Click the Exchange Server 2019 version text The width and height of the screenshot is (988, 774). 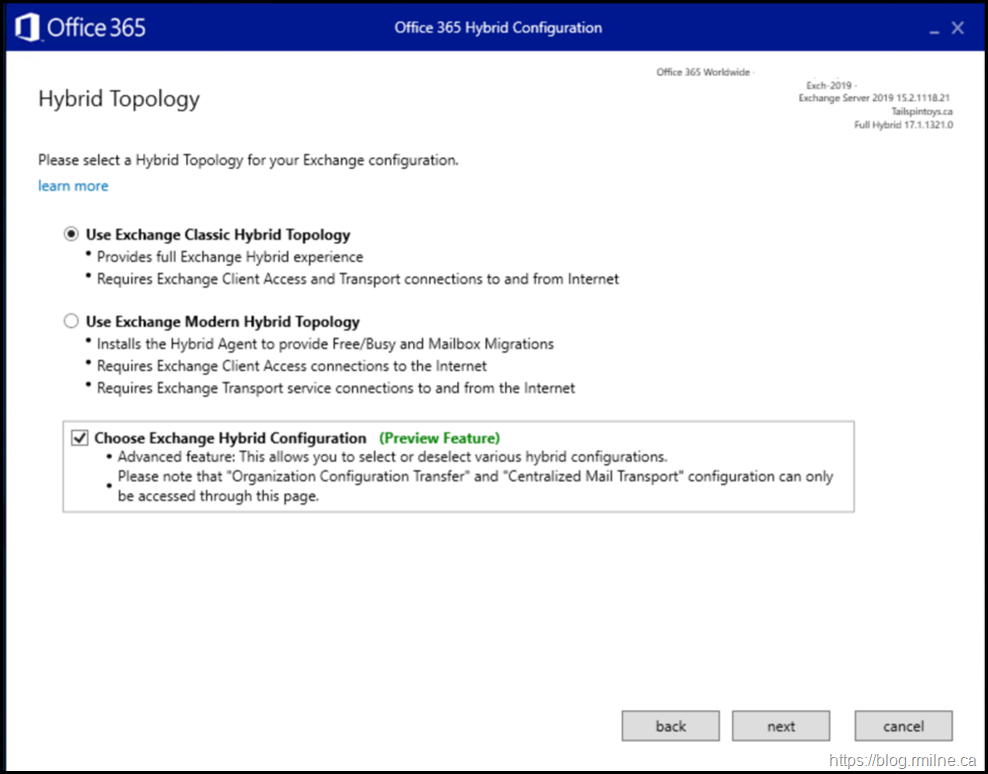873,98
